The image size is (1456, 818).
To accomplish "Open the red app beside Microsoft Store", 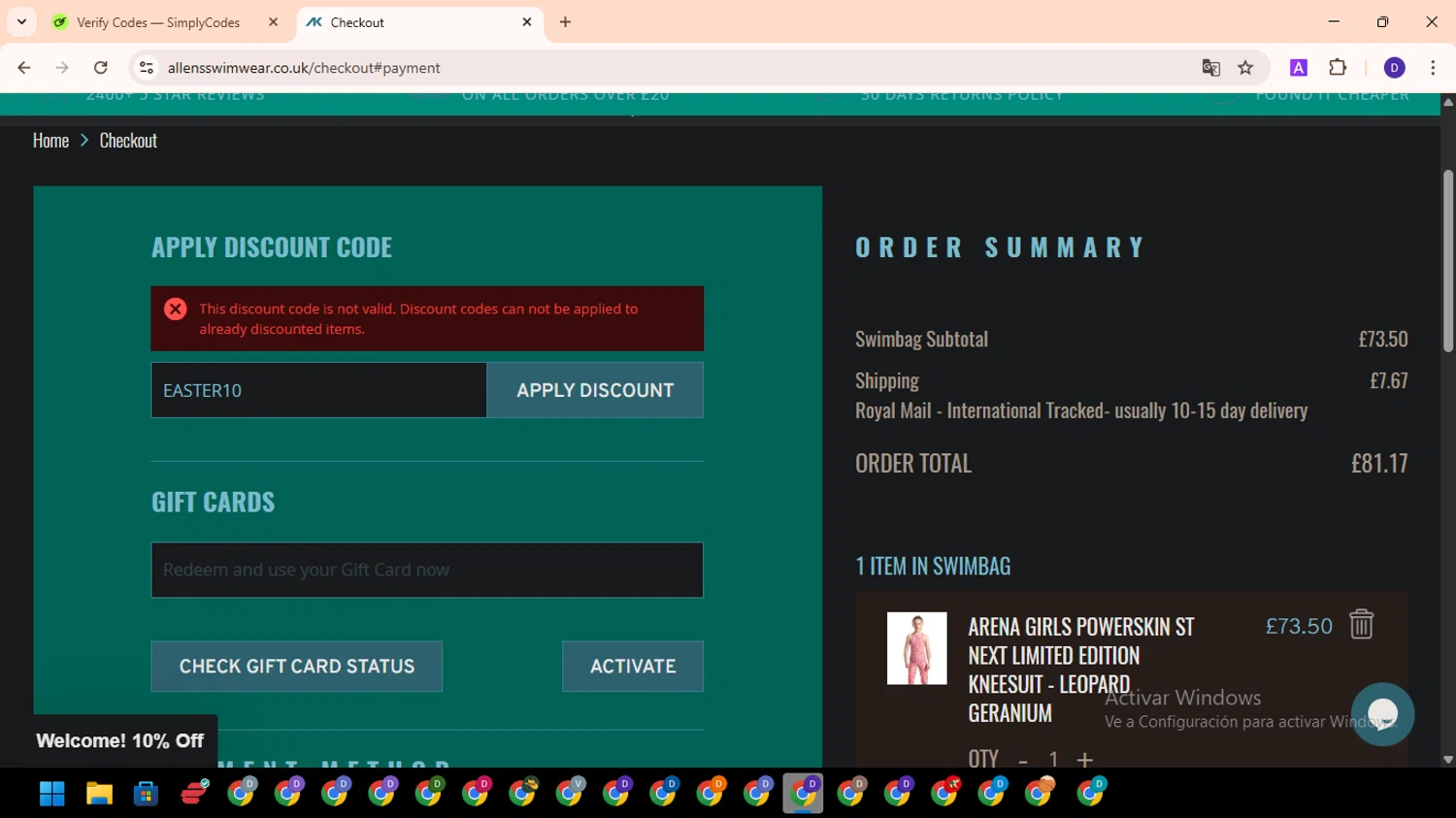I will [194, 794].
